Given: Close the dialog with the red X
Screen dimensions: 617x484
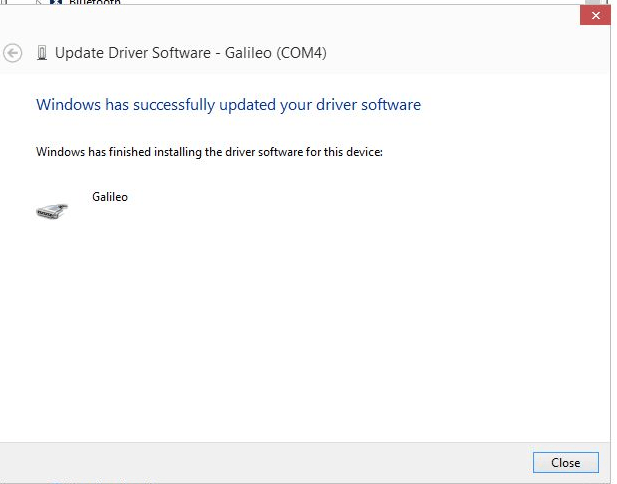Looking at the screenshot, I should pos(595,16).
